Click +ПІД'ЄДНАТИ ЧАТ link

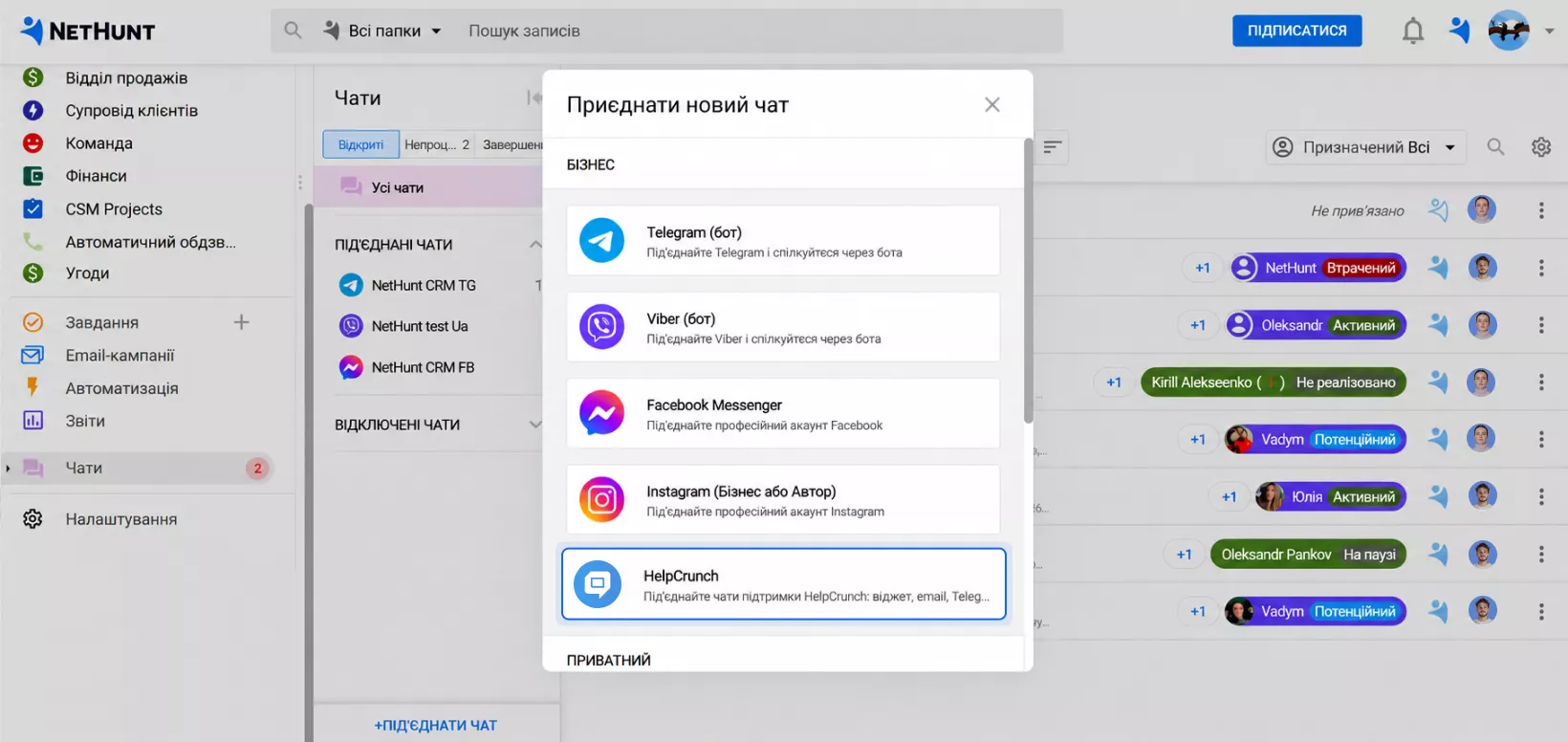coord(436,726)
